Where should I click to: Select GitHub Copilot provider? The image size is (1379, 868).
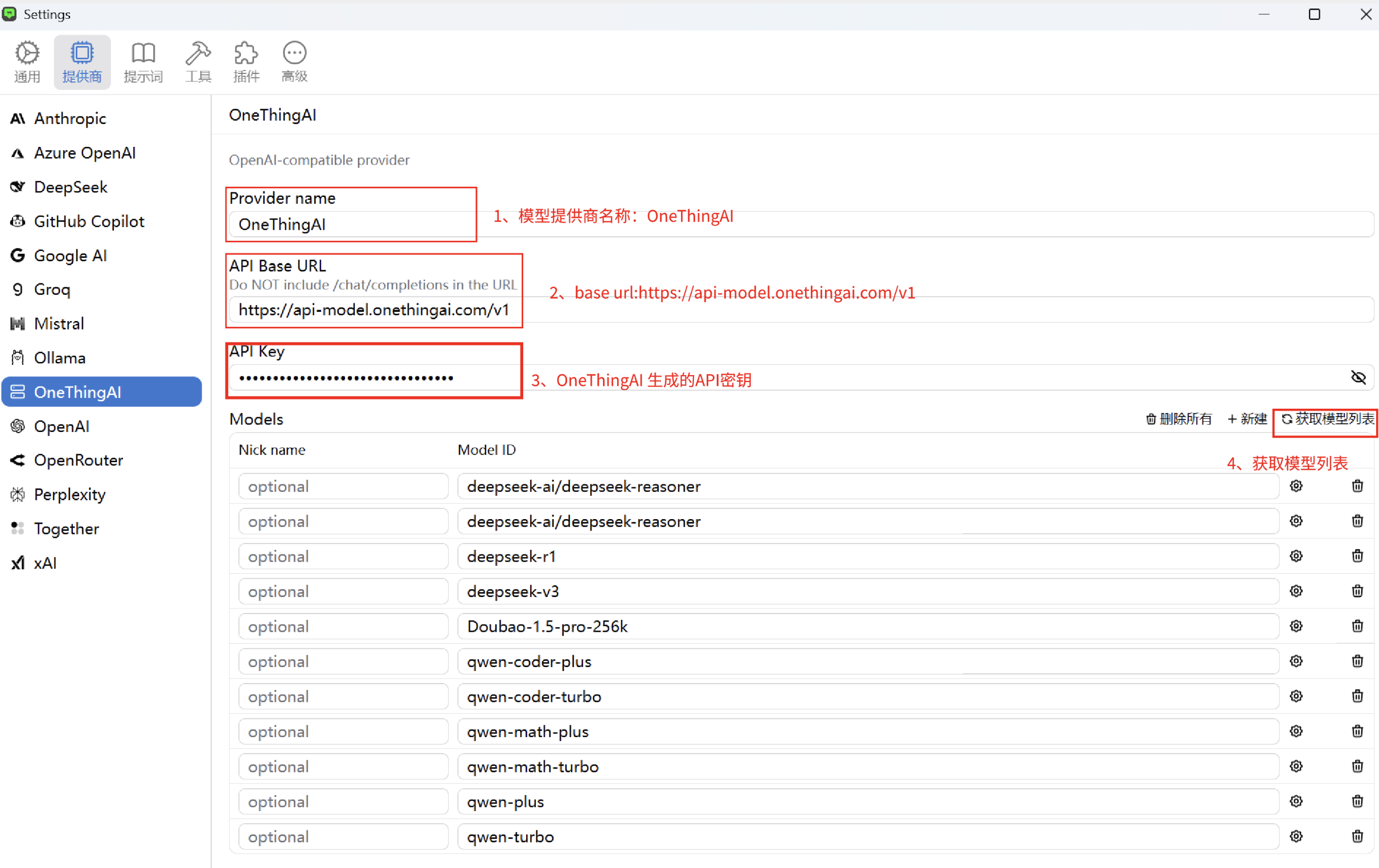pos(89,221)
